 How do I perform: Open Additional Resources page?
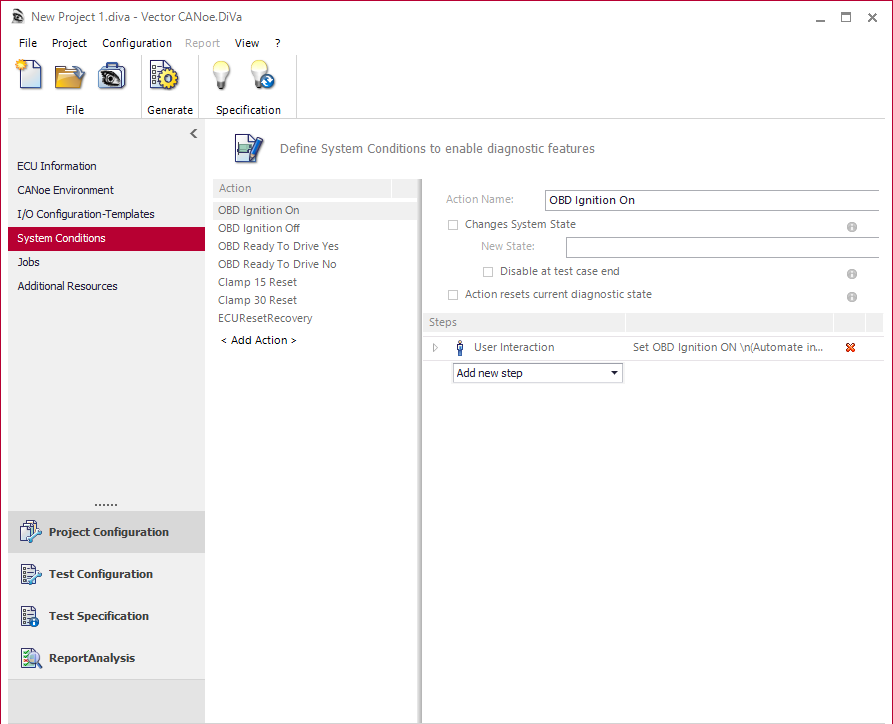pos(106,287)
